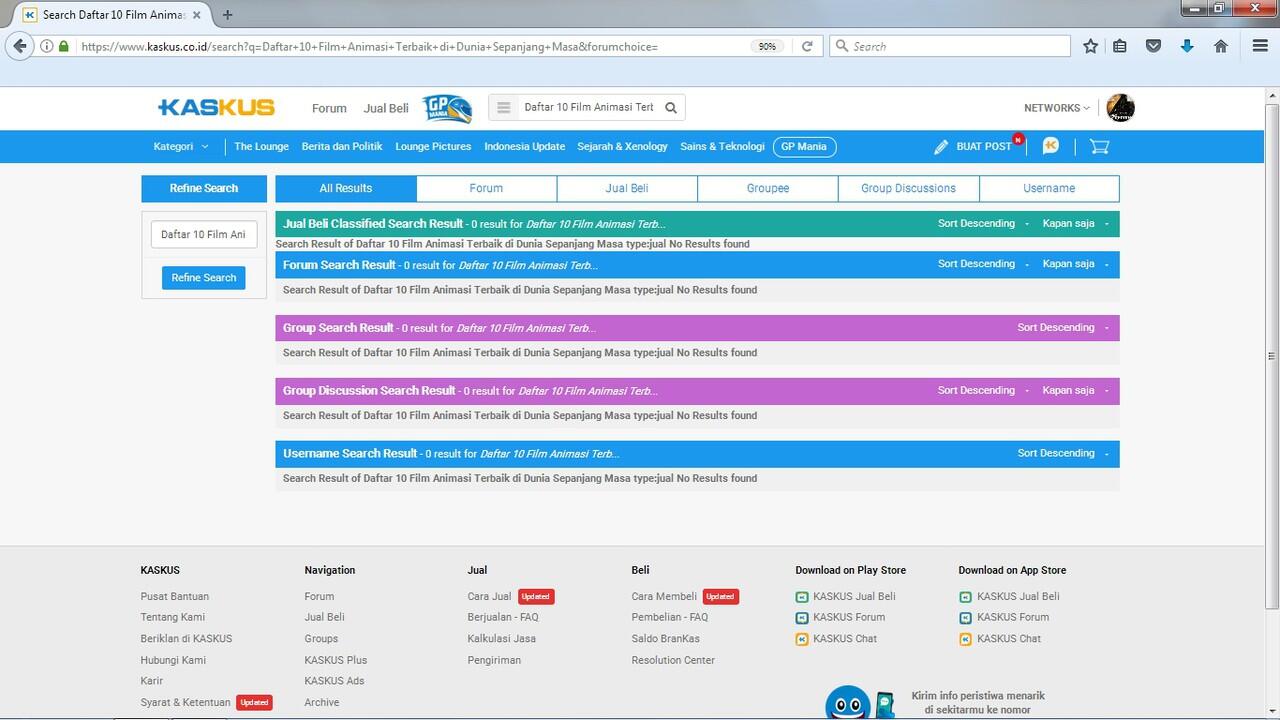Open Syarat & Ketentuan footer link
This screenshot has height=720, width=1280.
click(186, 702)
